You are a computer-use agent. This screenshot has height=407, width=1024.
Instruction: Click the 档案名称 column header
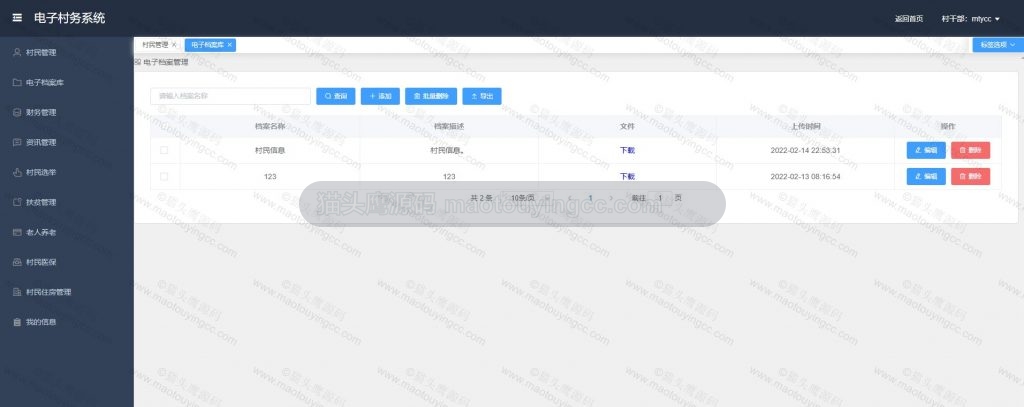tap(270, 126)
